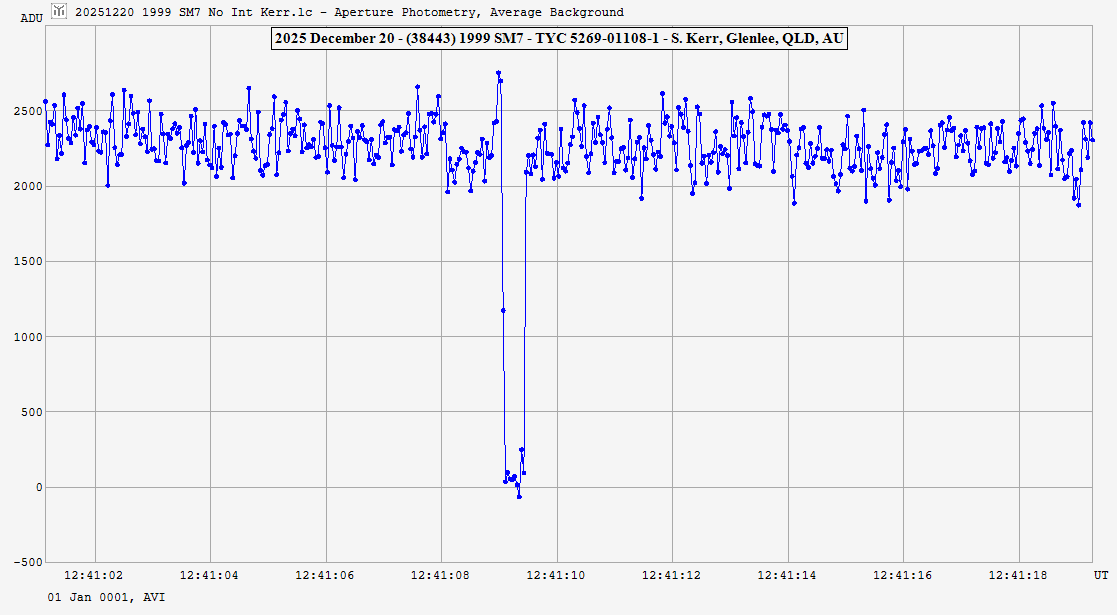This screenshot has width=1117, height=615.
Task: Click the chart title box for 1999 SM7
Action: click(559, 38)
